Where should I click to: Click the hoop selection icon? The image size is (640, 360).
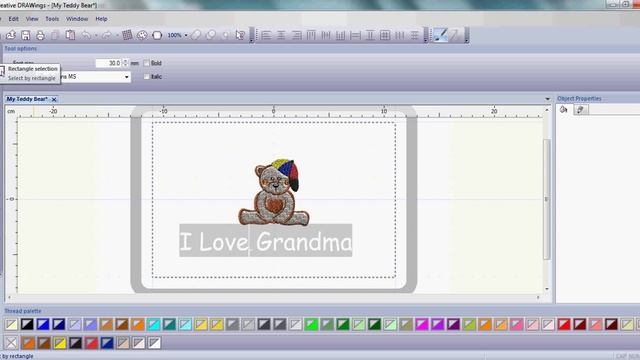[x=157, y=36]
